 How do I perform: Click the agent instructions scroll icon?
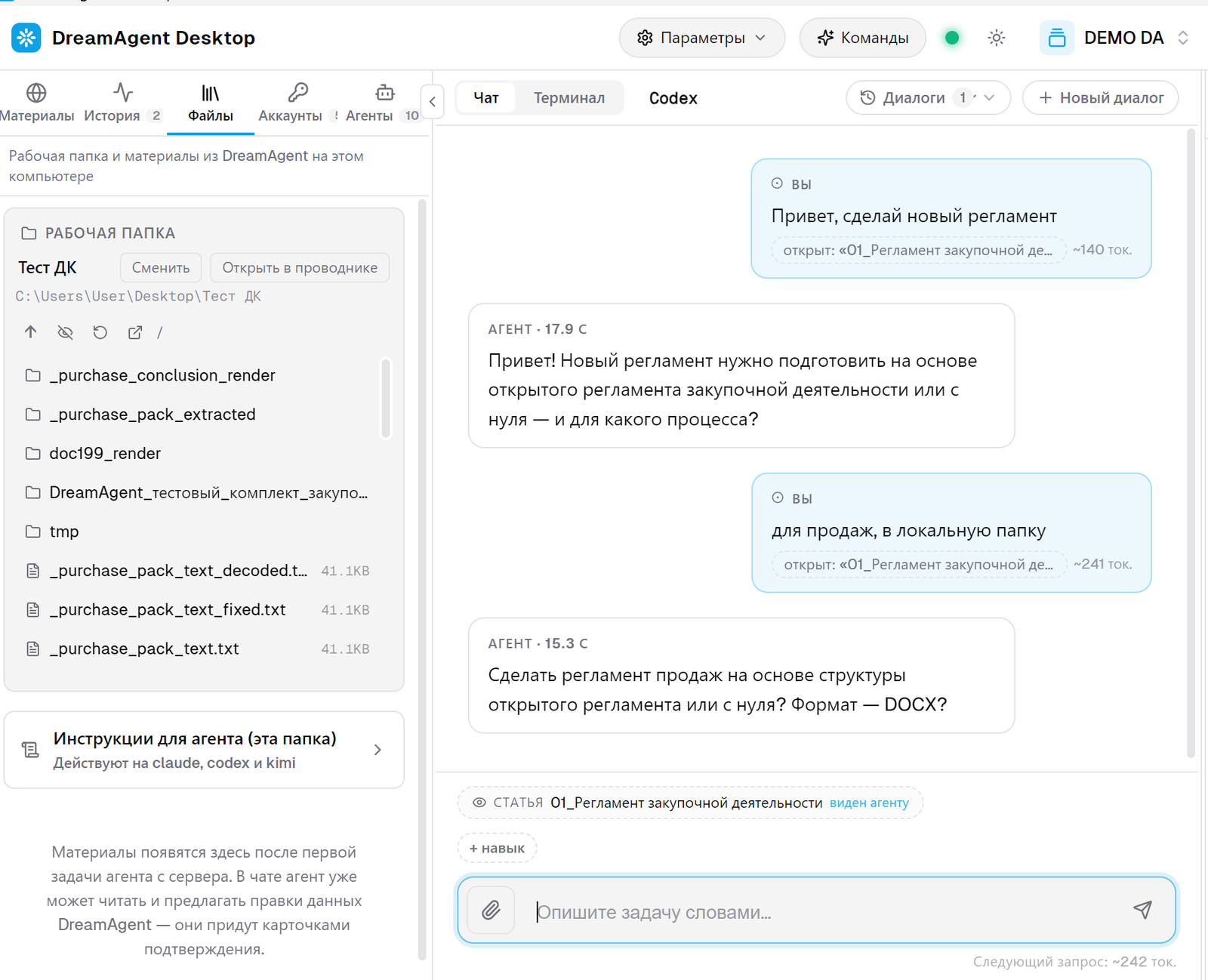click(x=30, y=750)
